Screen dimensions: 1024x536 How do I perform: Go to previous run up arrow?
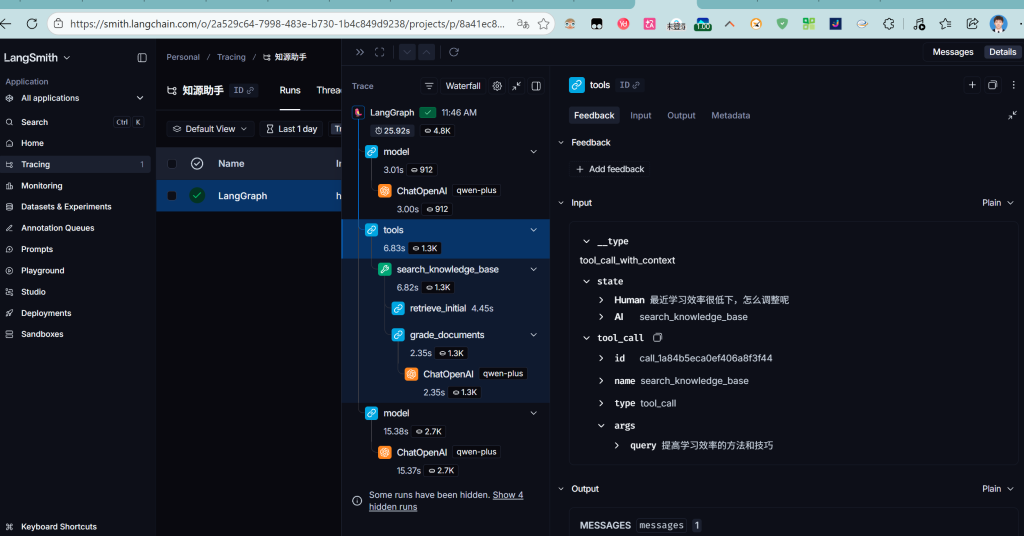[426, 52]
